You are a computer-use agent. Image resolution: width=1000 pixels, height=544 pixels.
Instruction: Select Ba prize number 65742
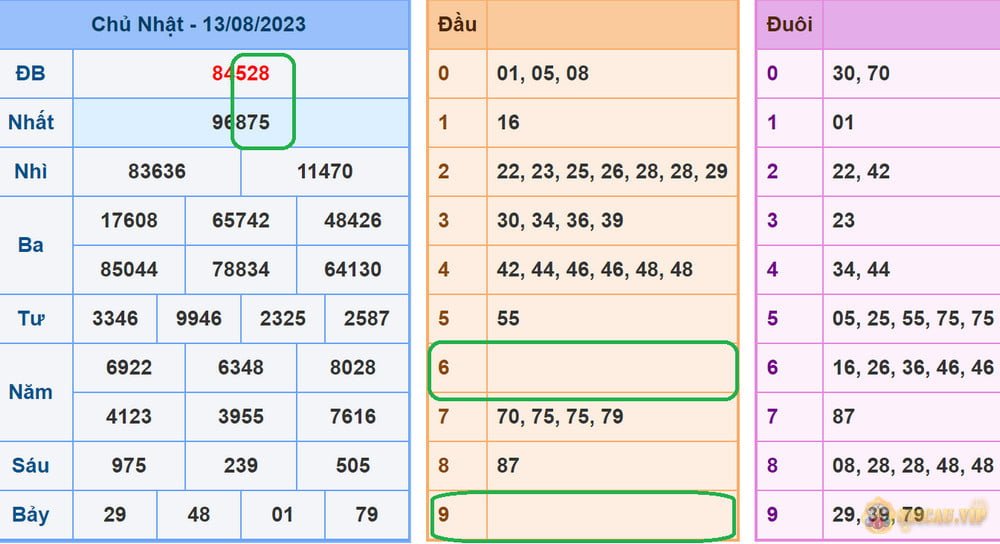pyautogui.click(x=241, y=220)
